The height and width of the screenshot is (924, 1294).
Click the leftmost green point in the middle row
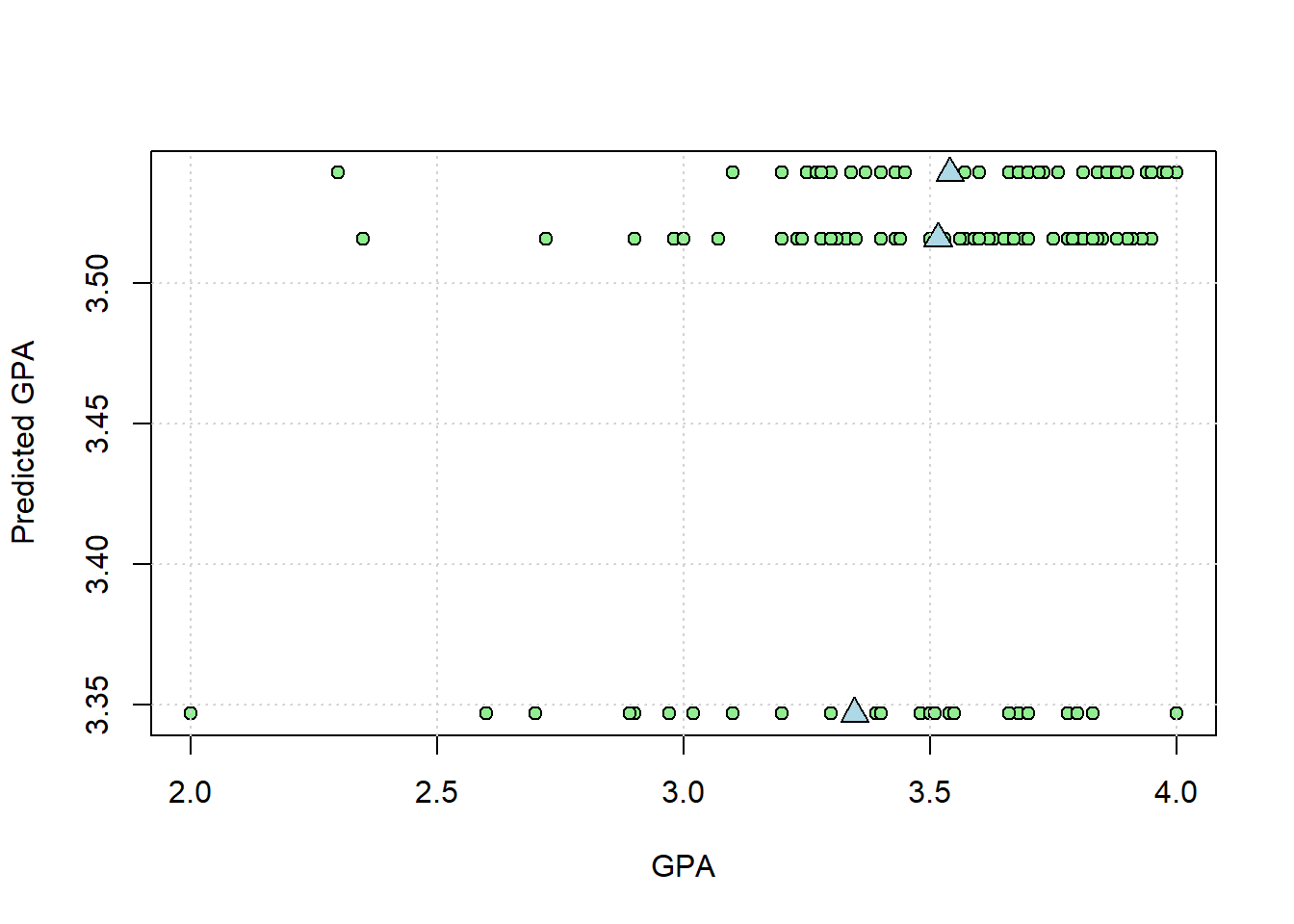coord(363,239)
